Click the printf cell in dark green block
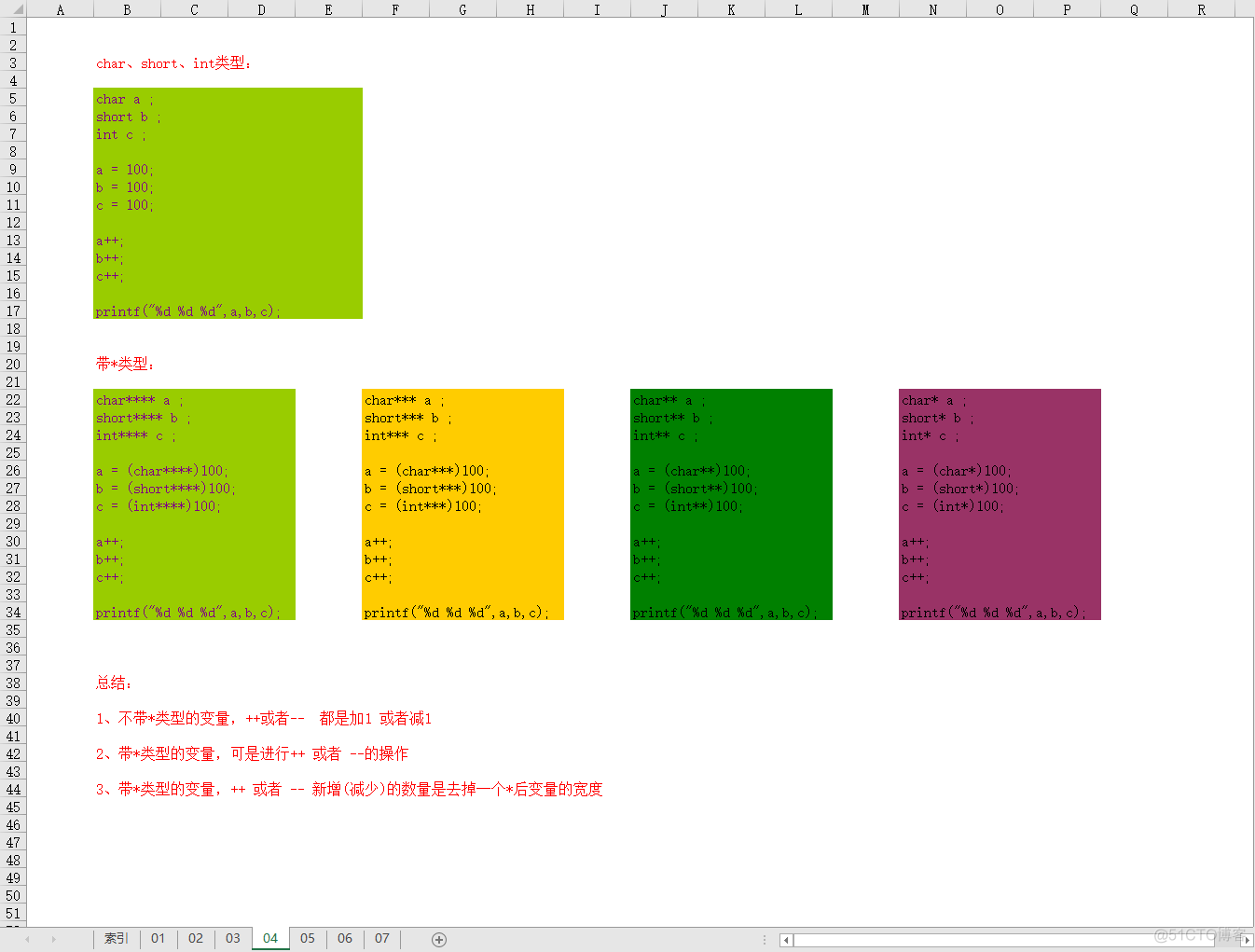The height and width of the screenshot is (952, 1255). [x=724, y=613]
